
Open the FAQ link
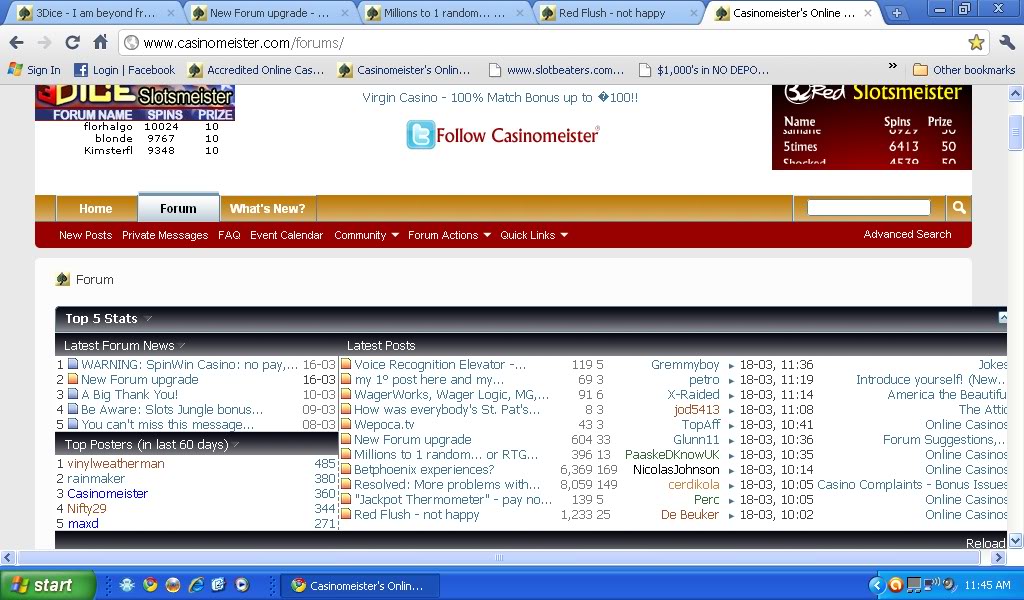pyautogui.click(x=229, y=235)
